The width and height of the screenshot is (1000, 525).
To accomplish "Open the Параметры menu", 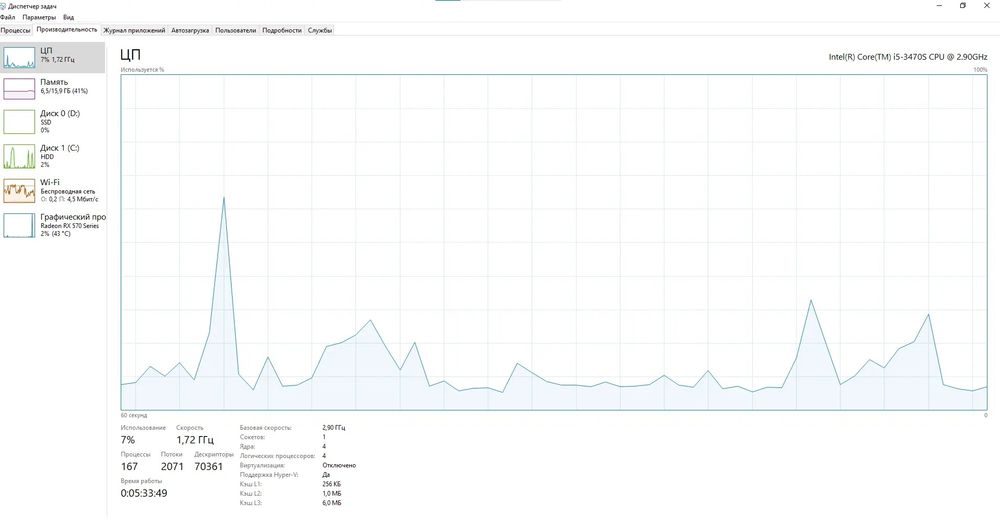I will 39,17.
